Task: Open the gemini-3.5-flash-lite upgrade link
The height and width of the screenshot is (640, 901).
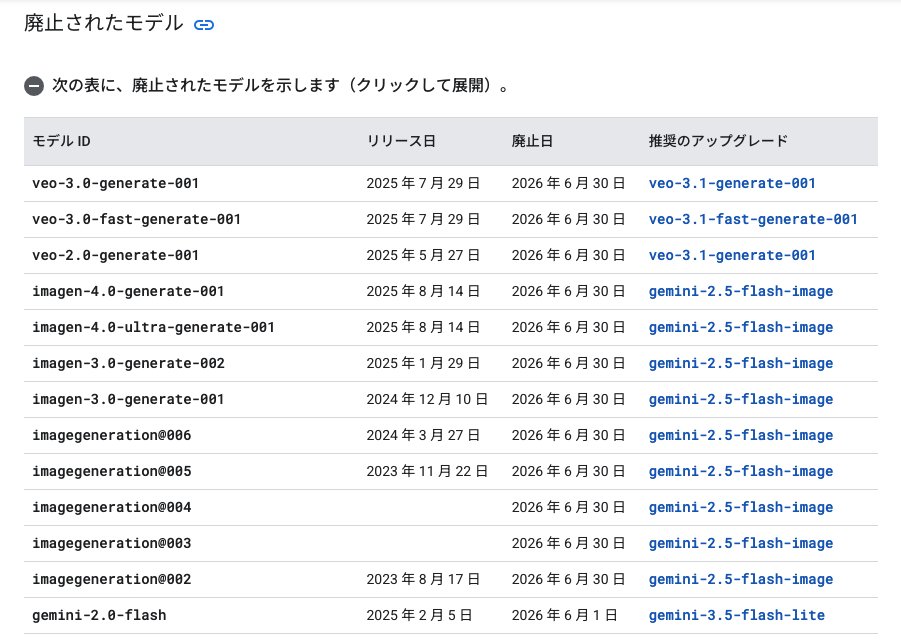Action: [737, 615]
